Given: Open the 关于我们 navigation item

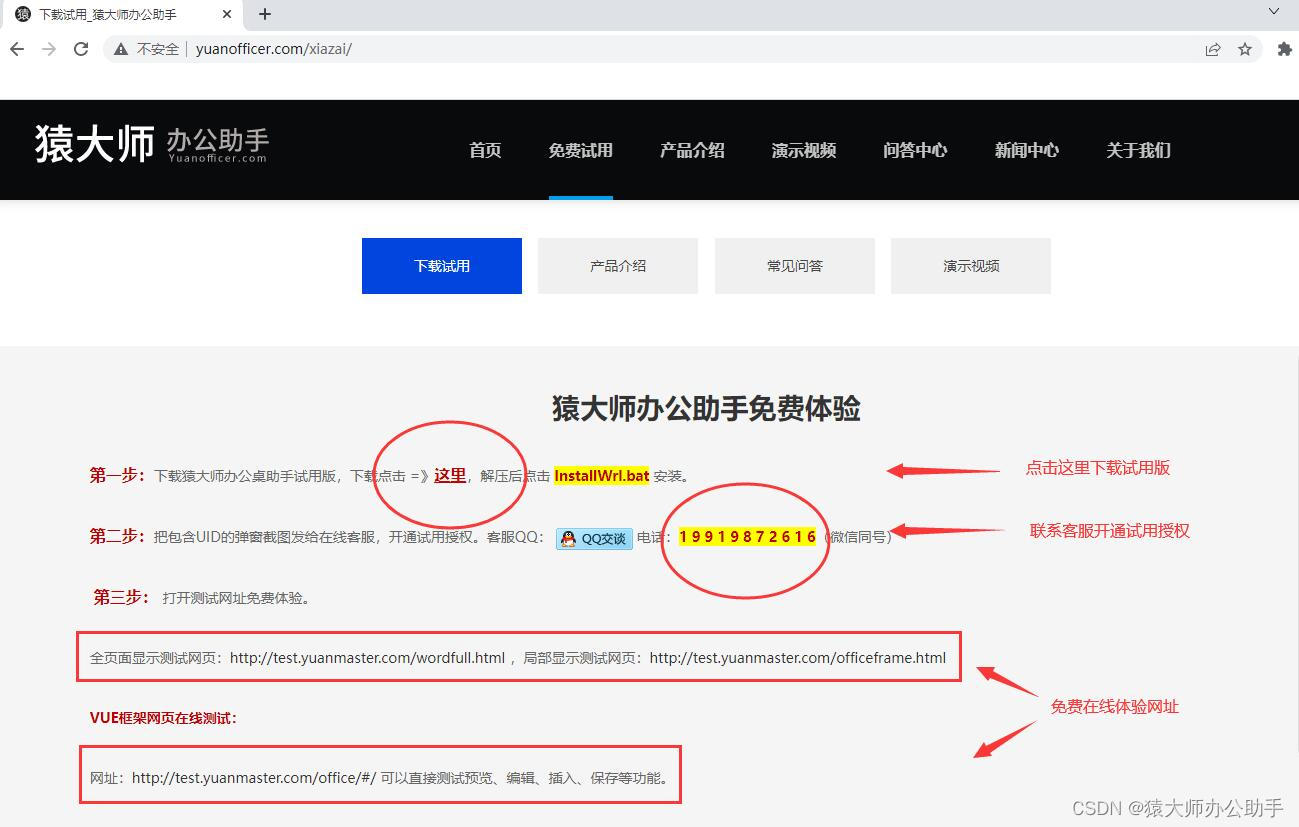Looking at the screenshot, I should coord(1138,150).
